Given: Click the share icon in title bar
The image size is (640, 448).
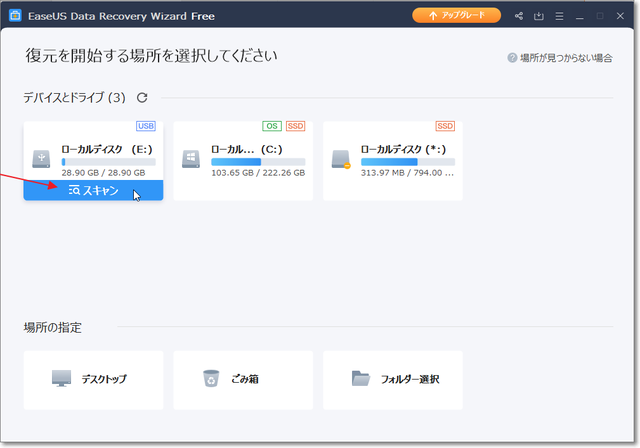Looking at the screenshot, I should (519, 16).
